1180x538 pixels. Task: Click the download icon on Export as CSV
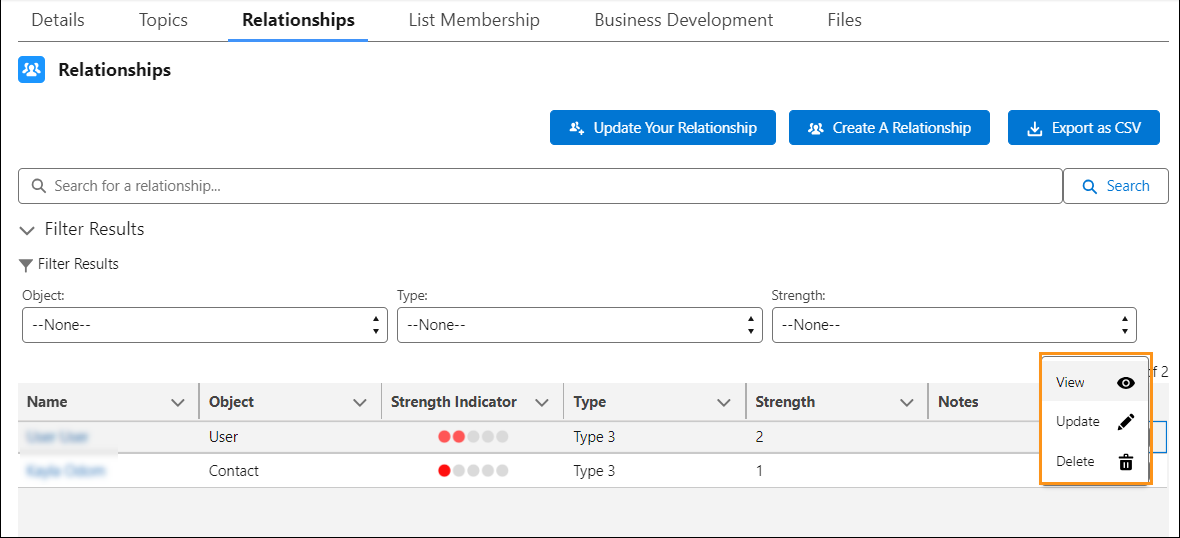tap(1035, 129)
